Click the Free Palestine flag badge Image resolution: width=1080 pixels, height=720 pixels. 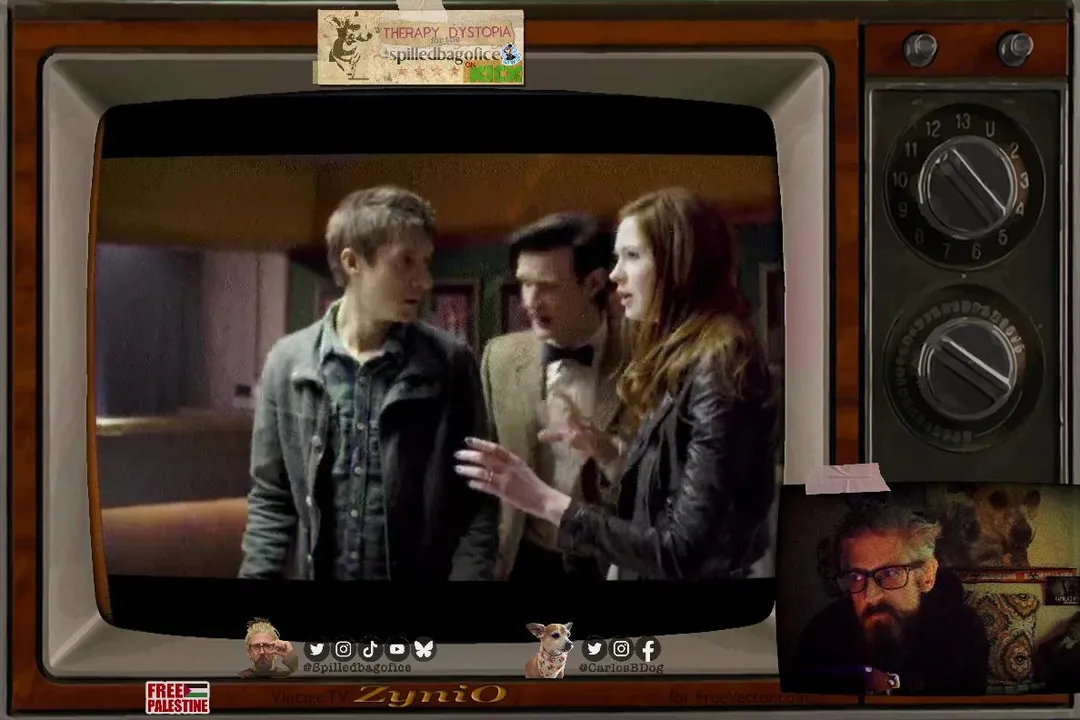(x=177, y=697)
